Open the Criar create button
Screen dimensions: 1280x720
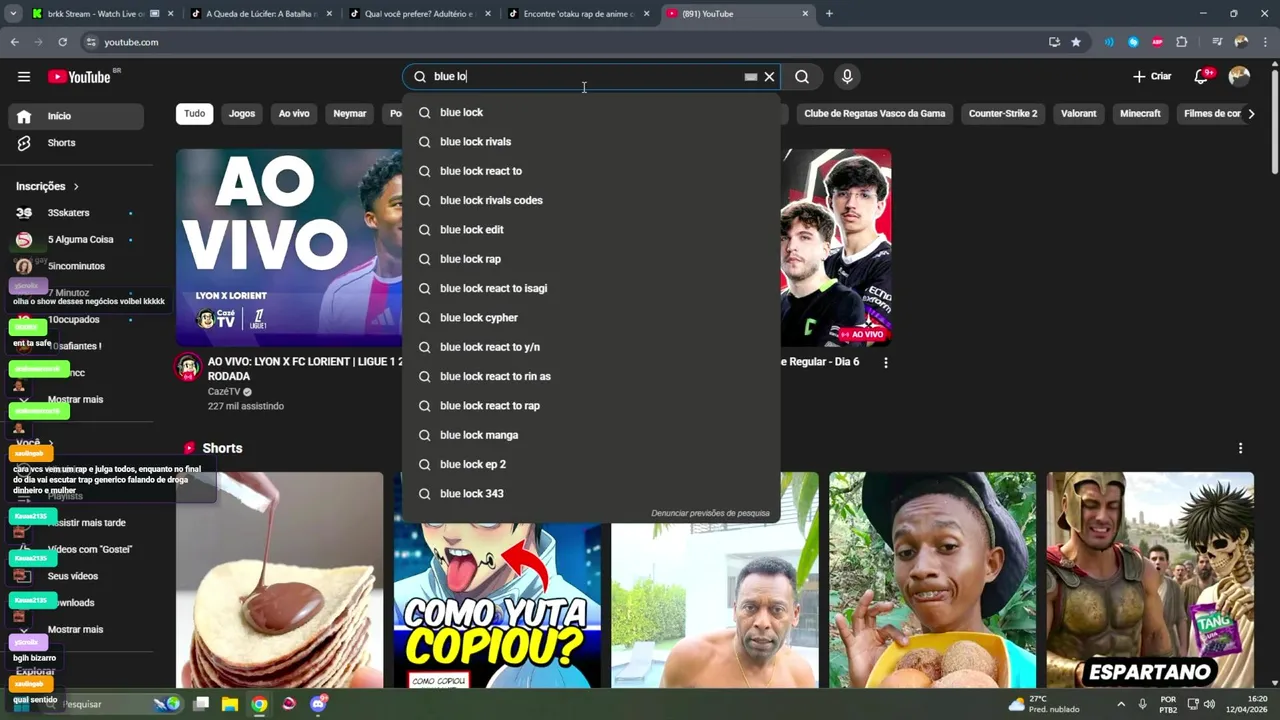click(x=1152, y=77)
